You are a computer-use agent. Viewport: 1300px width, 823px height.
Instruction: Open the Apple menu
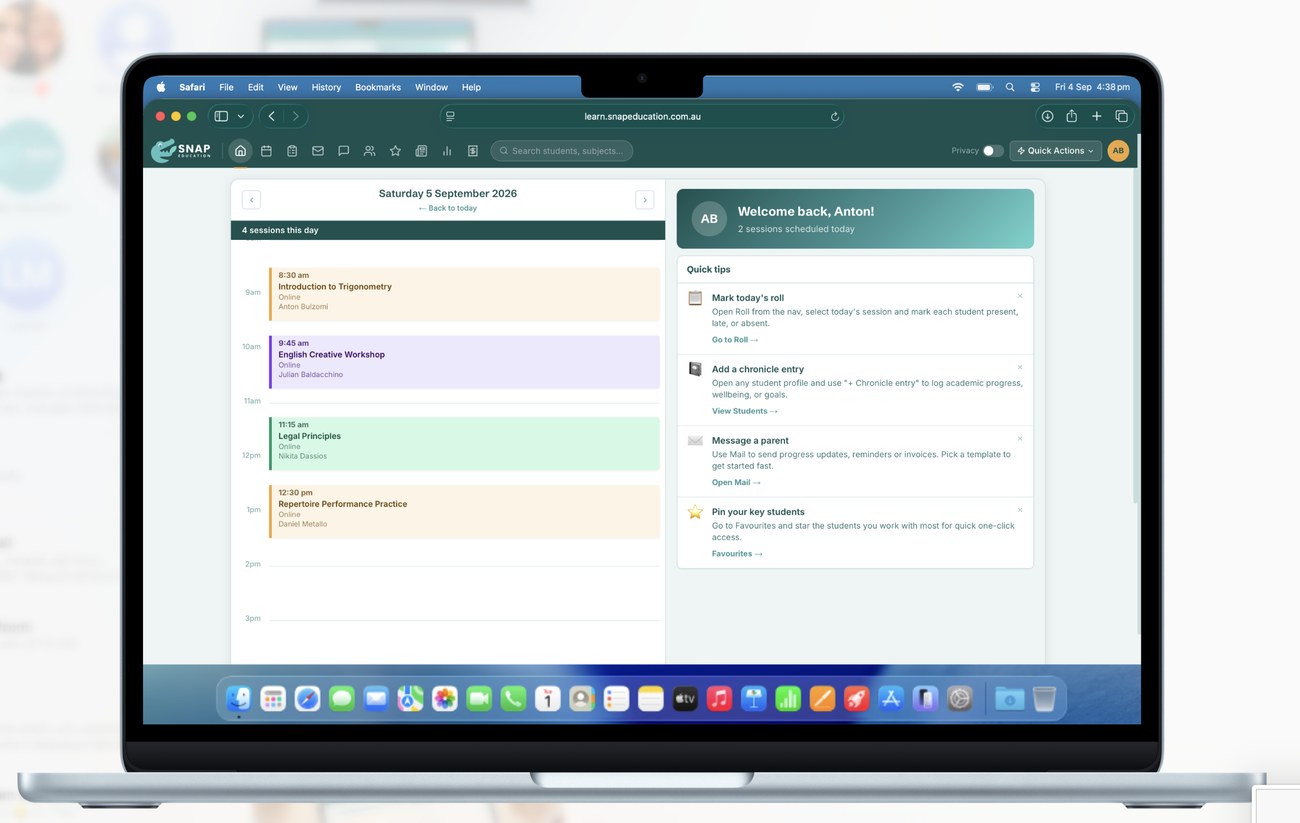(x=161, y=87)
